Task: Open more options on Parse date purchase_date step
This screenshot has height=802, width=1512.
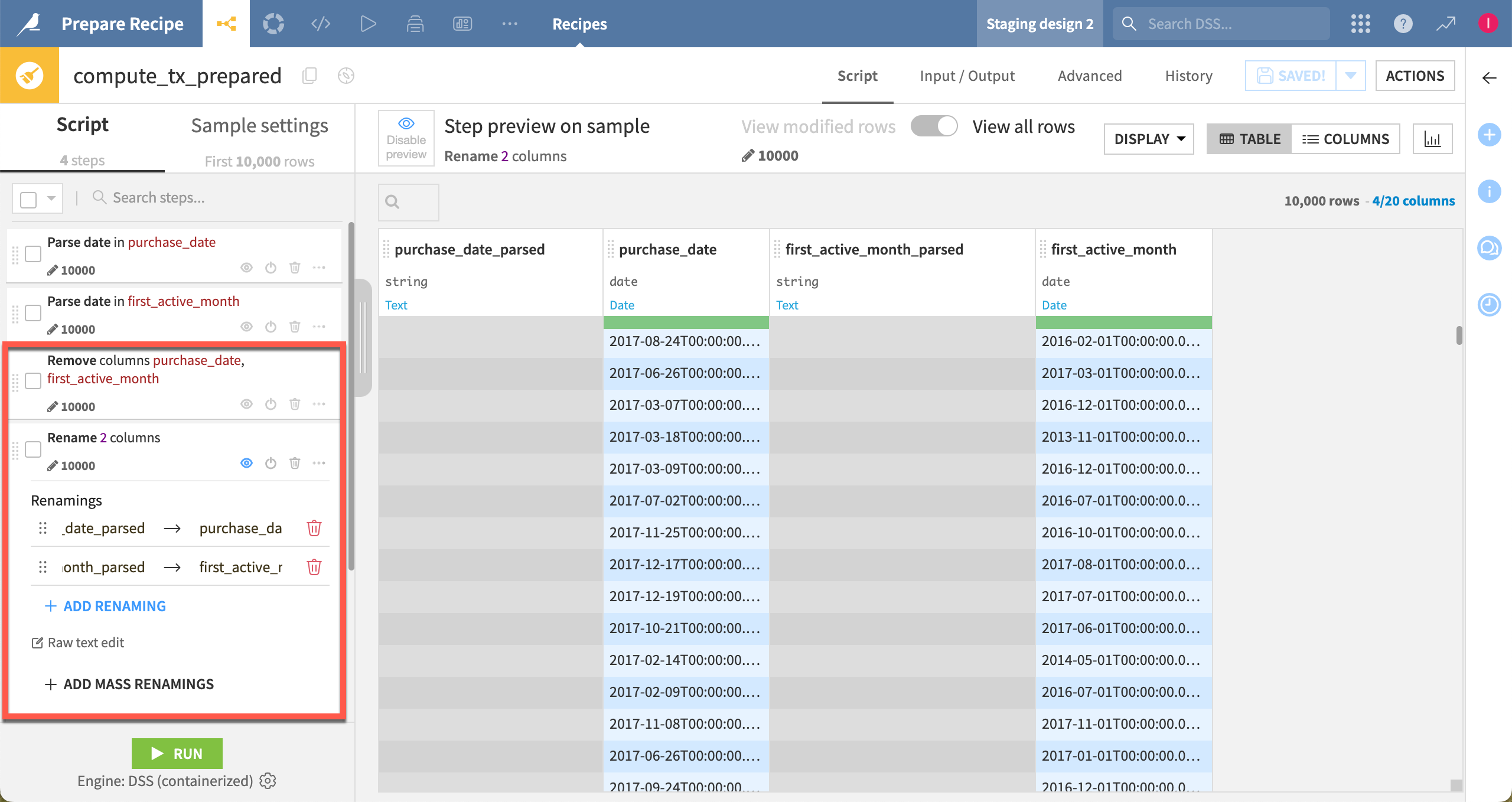Action: pos(319,268)
